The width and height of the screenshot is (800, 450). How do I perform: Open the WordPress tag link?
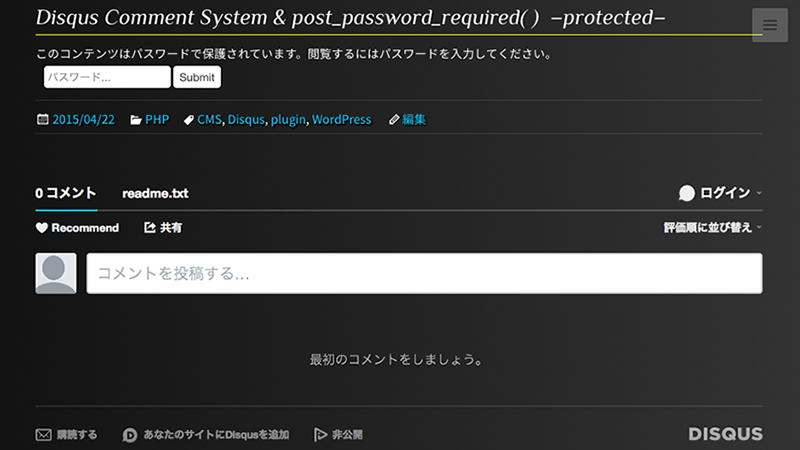click(x=341, y=119)
